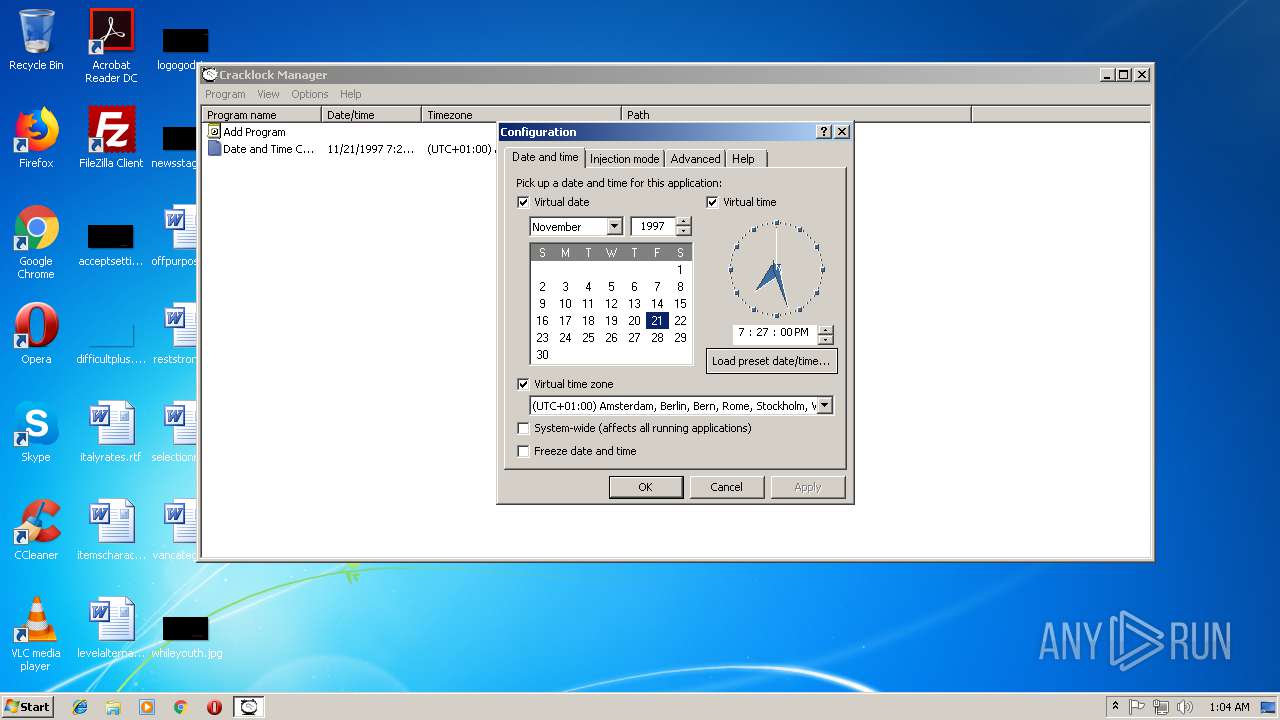This screenshot has height=720, width=1280.
Task: Increase time with spinner up arrow
Action: (825, 328)
